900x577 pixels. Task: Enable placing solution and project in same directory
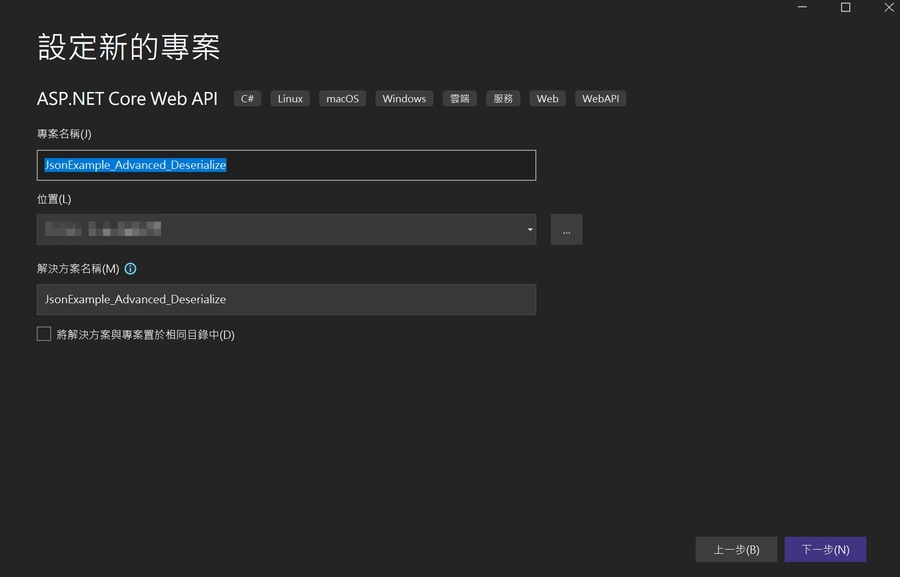(x=44, y=334)
